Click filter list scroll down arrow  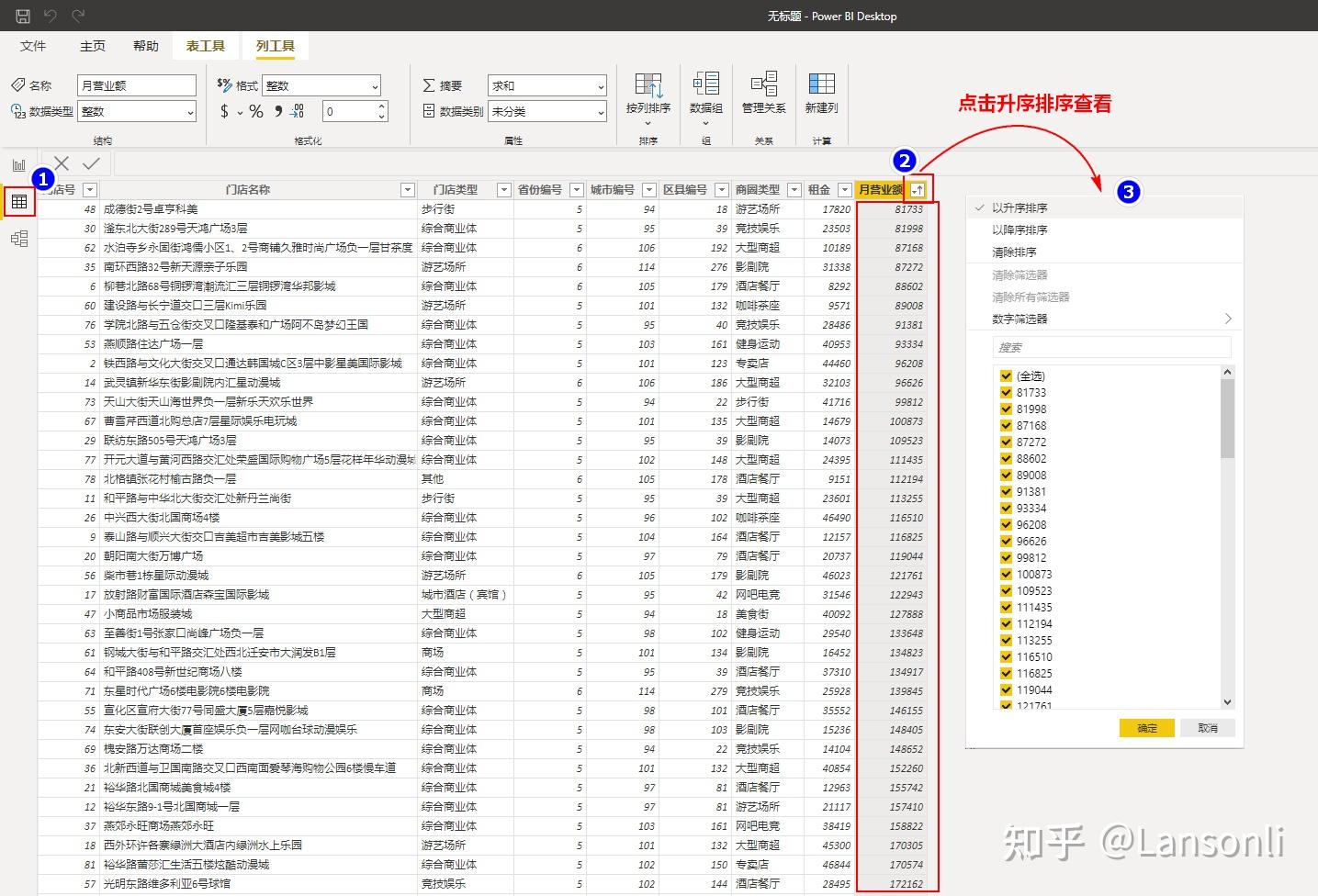coord(1228,702)
